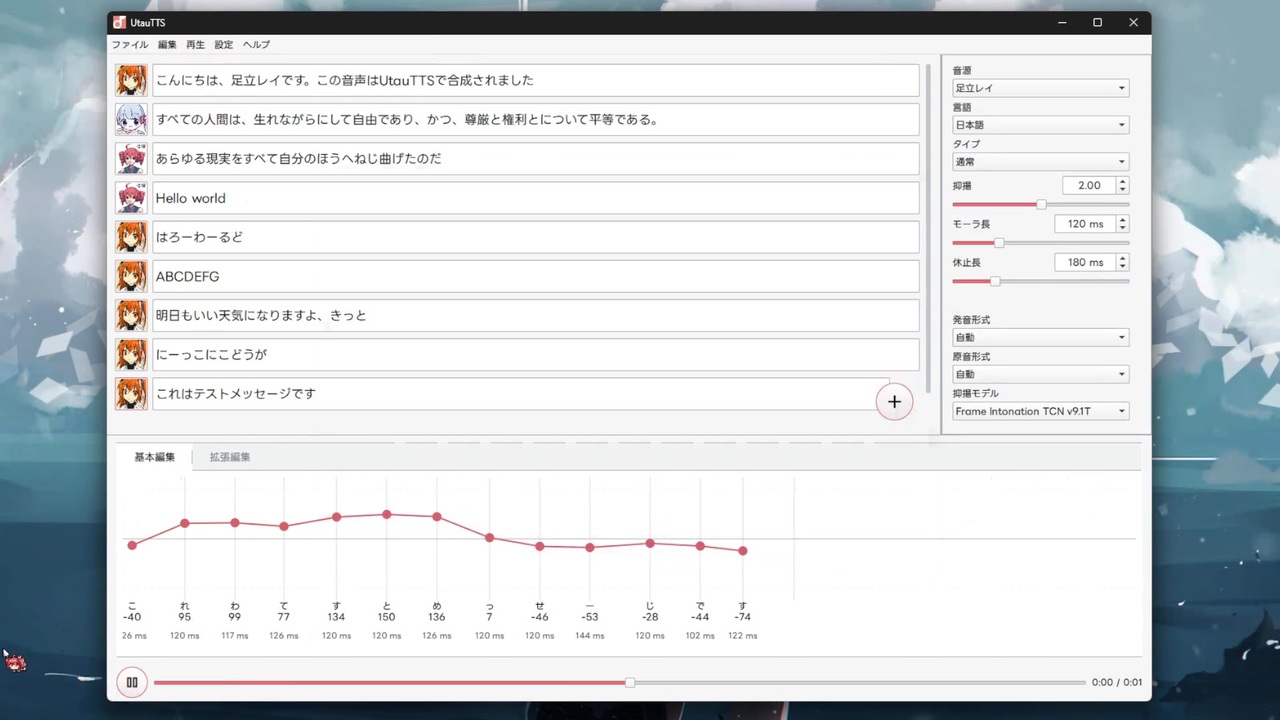Click the avatar icon beside the こんにちは line
Image resolution: width=1280 pixels, height=720 pixels.
[131, 80]
